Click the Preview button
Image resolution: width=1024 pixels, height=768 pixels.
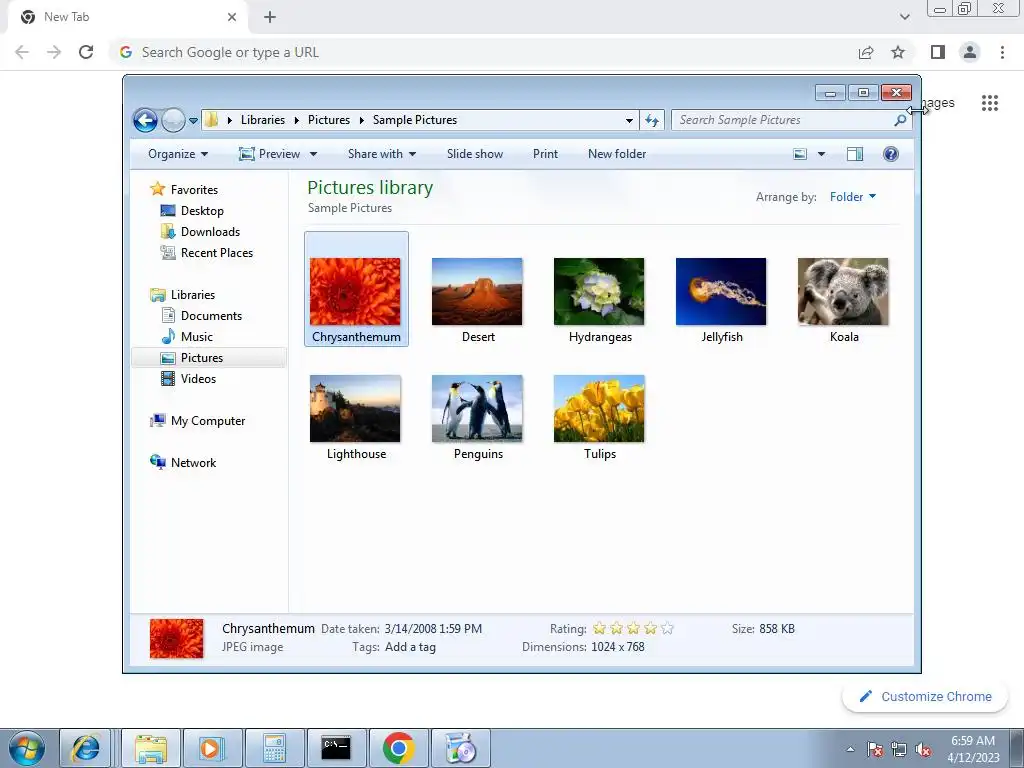point(269,154)
